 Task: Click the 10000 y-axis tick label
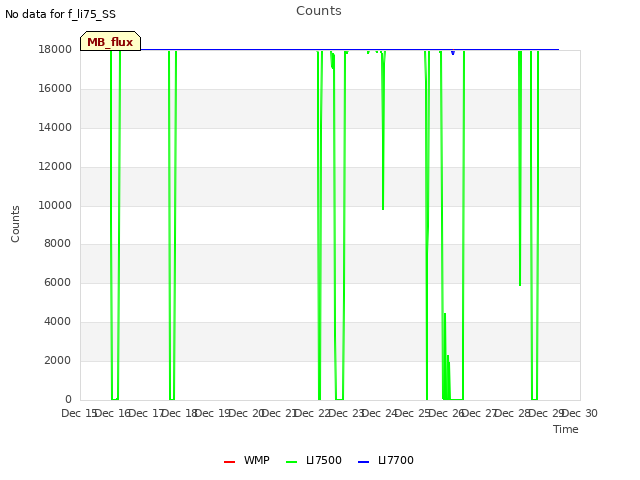coord(55,205)
